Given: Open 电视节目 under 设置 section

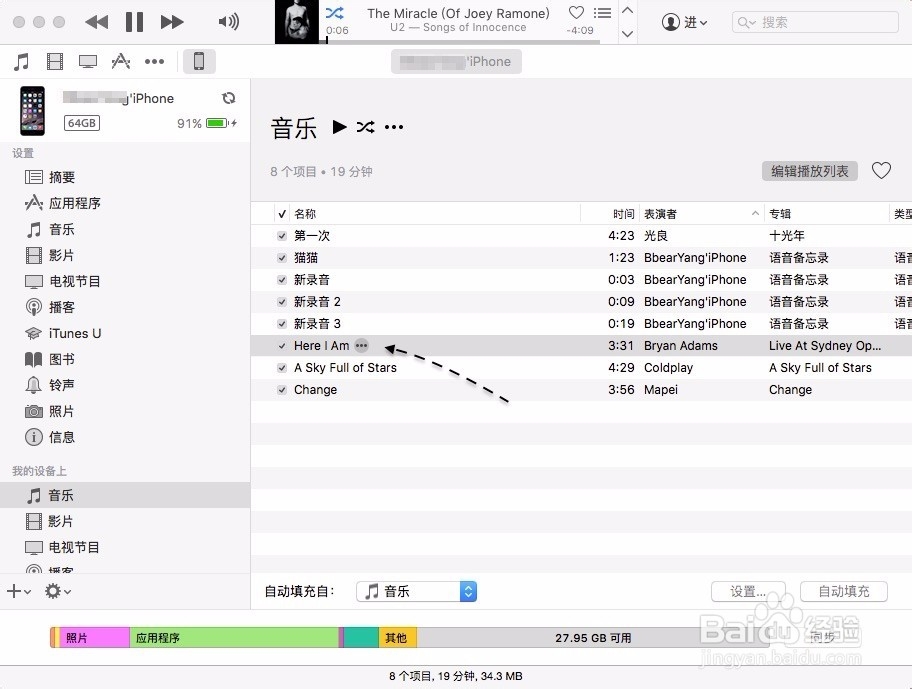Looking at the screenshot, I should coord(63,281).
